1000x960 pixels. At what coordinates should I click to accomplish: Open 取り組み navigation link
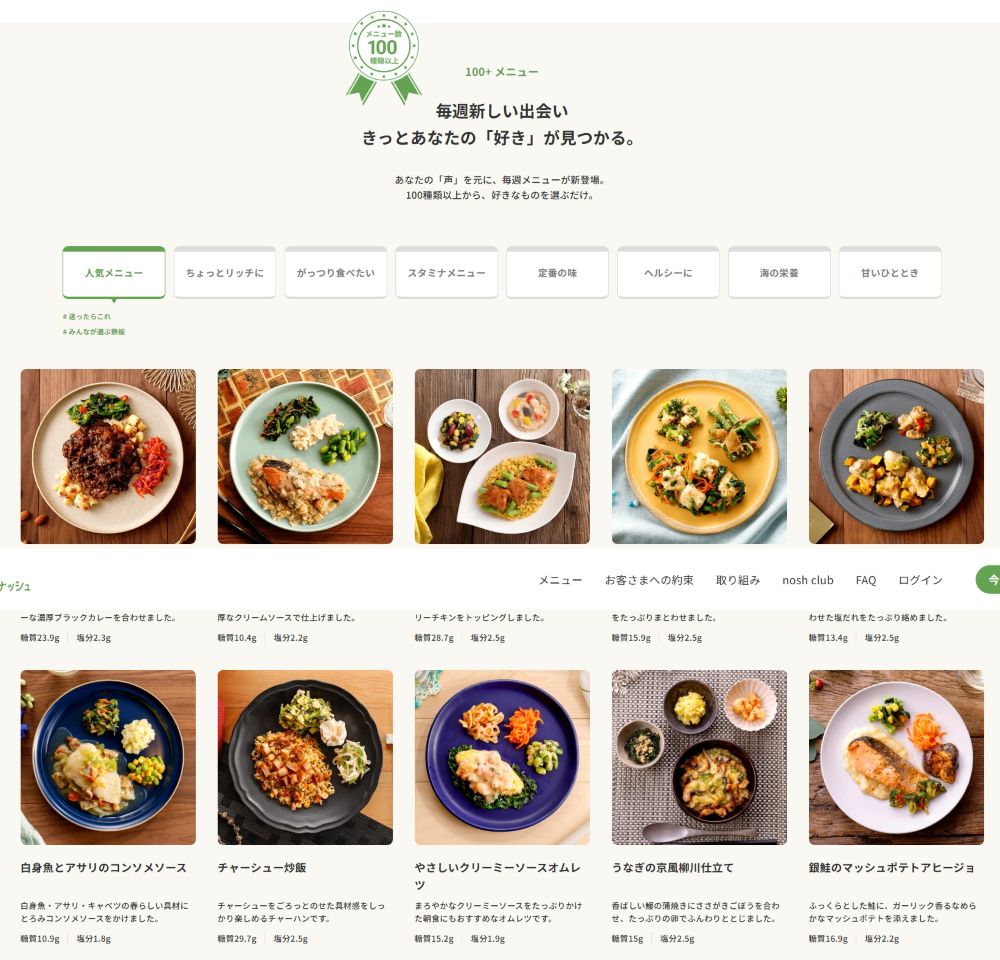[x=738, y=580]
